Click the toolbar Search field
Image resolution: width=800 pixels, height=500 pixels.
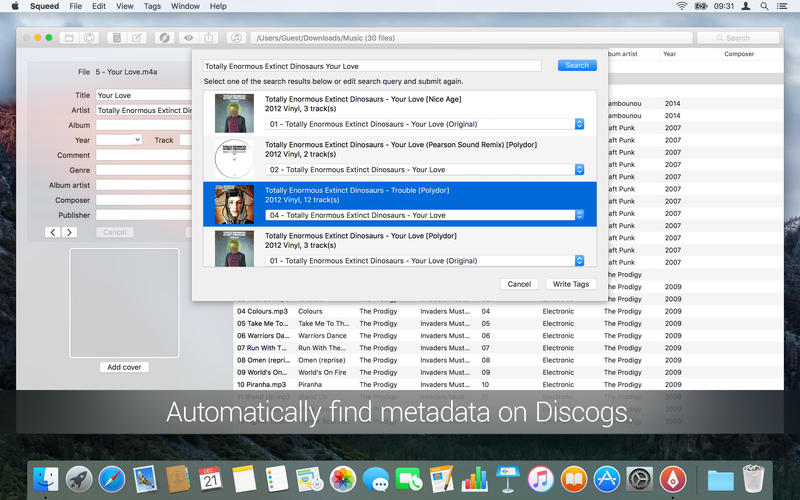(738, 38)
